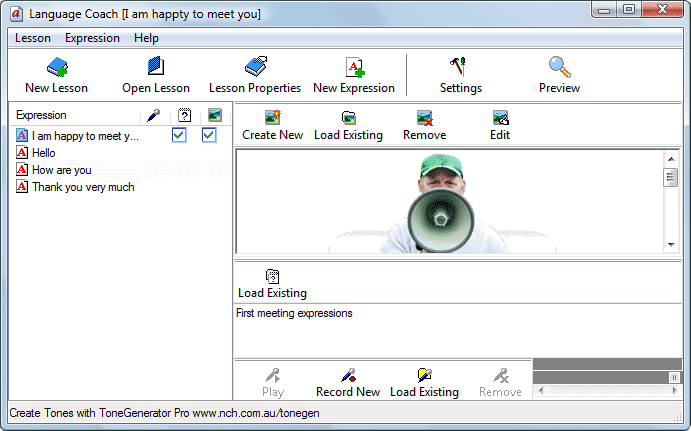The width and height of the screenshot is (691, 431).
Task: Toggle notes checkbox for I am happy row
Action: pyautogui.click(x=179, y=135)
